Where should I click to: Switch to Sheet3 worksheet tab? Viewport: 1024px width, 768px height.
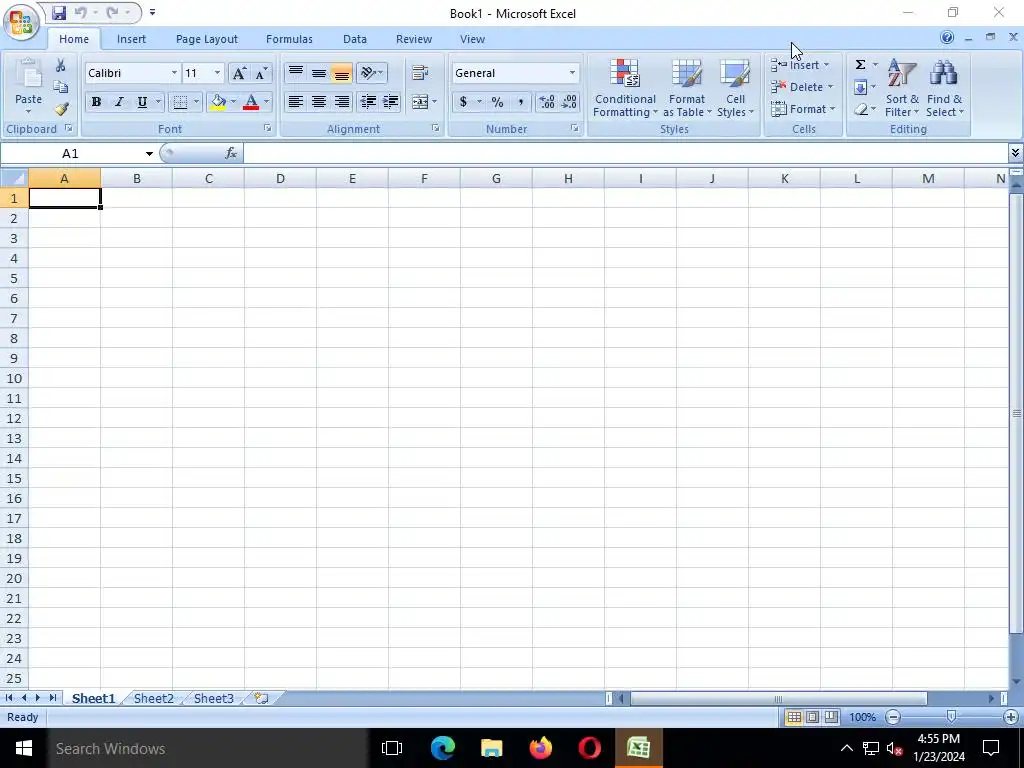tap(214, 698)
